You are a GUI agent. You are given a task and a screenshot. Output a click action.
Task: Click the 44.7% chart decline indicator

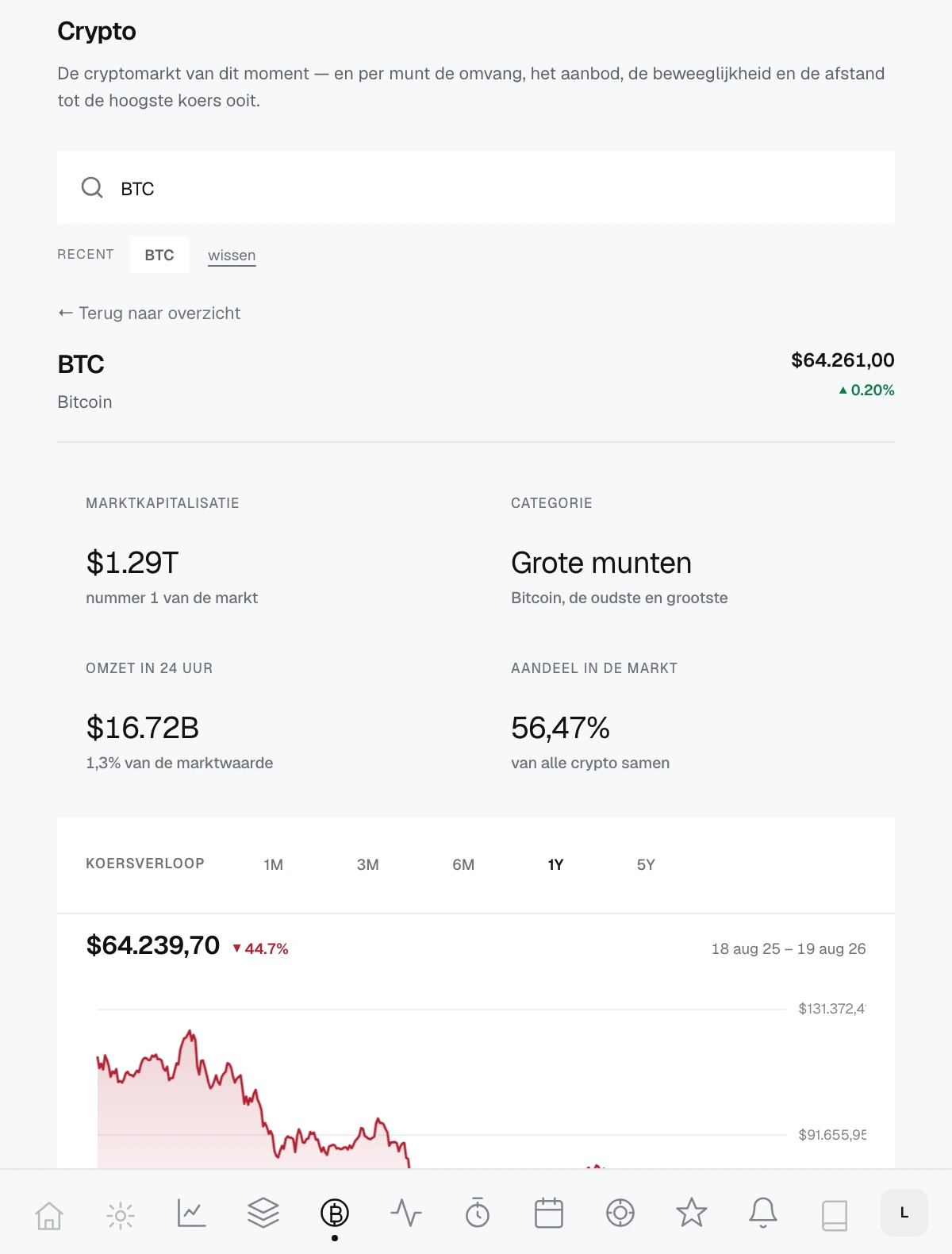pyautogui.click(x=260, y=948)
